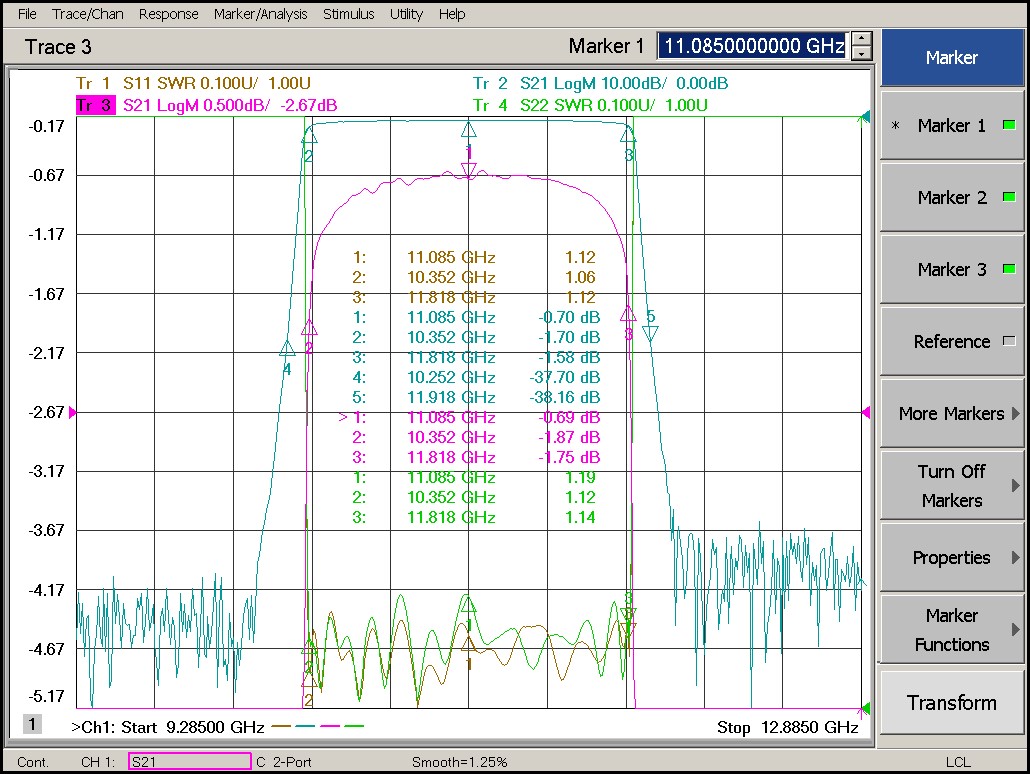The height and width of the screenshot is (774, 1030).
Task: Activate the Tr 4 S22 SWR trace label
Action: 590,105
